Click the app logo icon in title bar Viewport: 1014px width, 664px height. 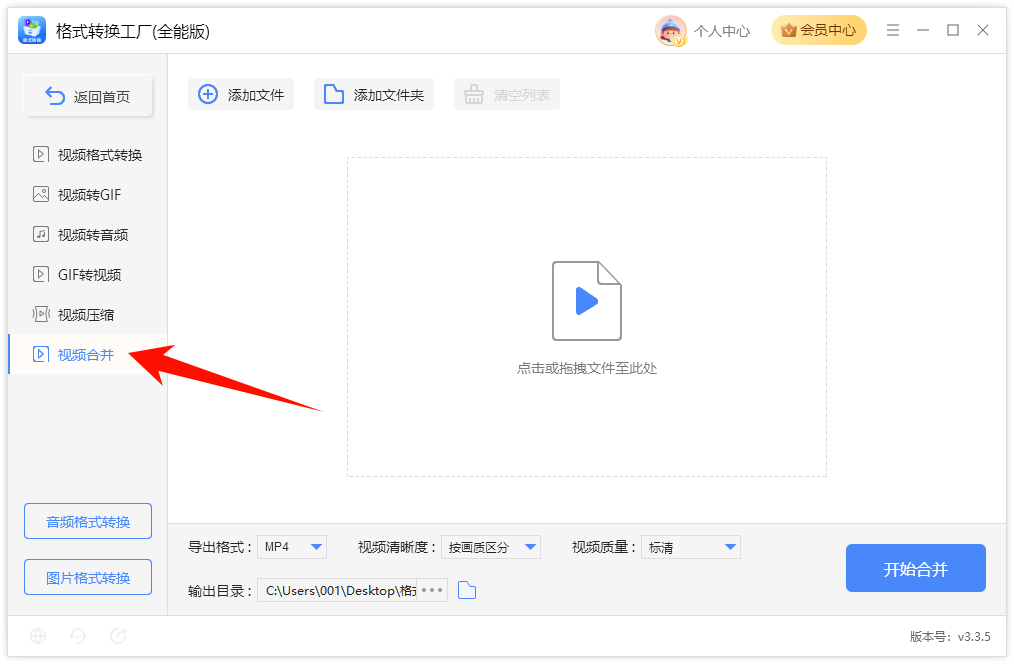click(32, 30)
